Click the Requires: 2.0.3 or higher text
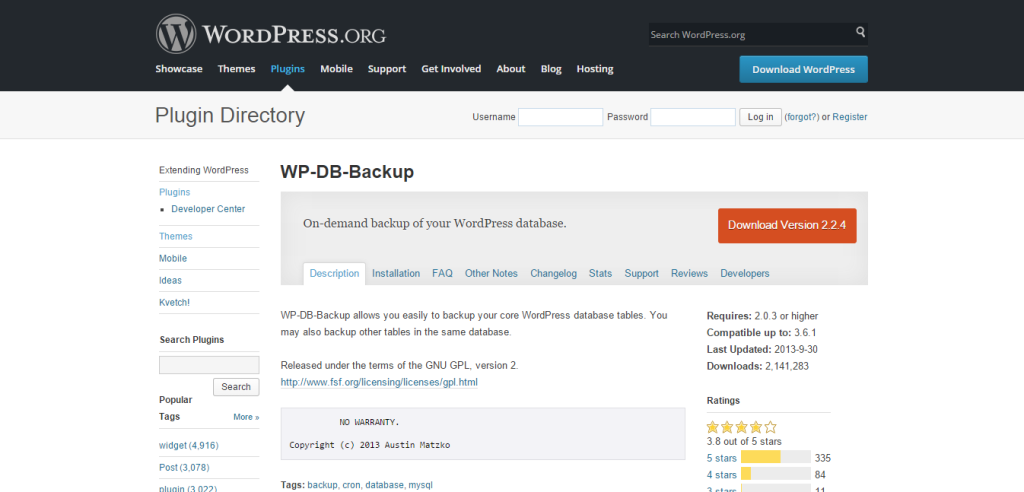The height and width of the screenshot is (492, 1024). tap(762, 316)
